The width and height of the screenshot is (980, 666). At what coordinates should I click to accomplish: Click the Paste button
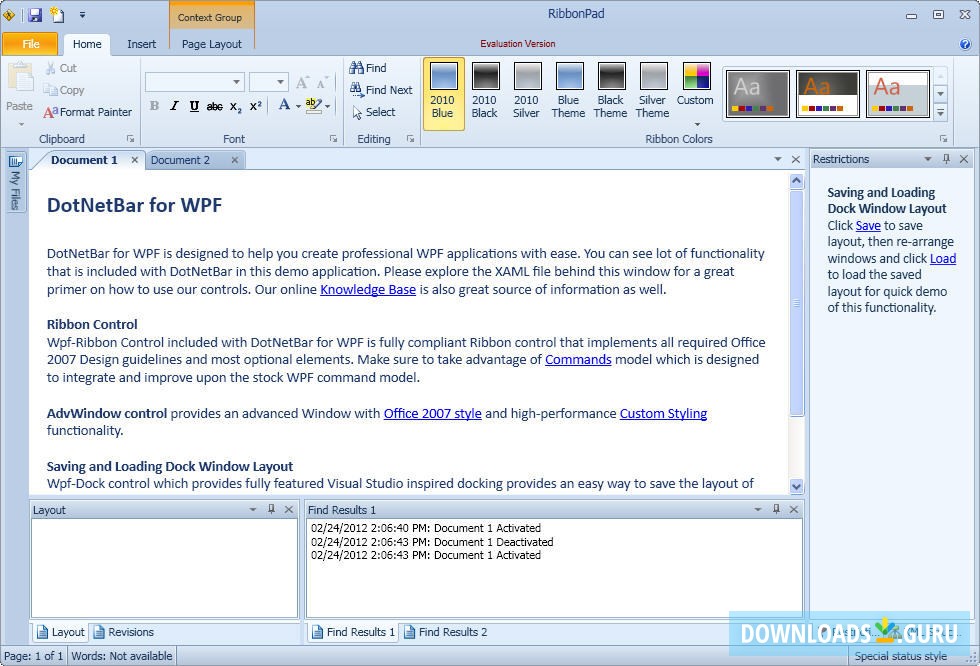tap(19, 92)
